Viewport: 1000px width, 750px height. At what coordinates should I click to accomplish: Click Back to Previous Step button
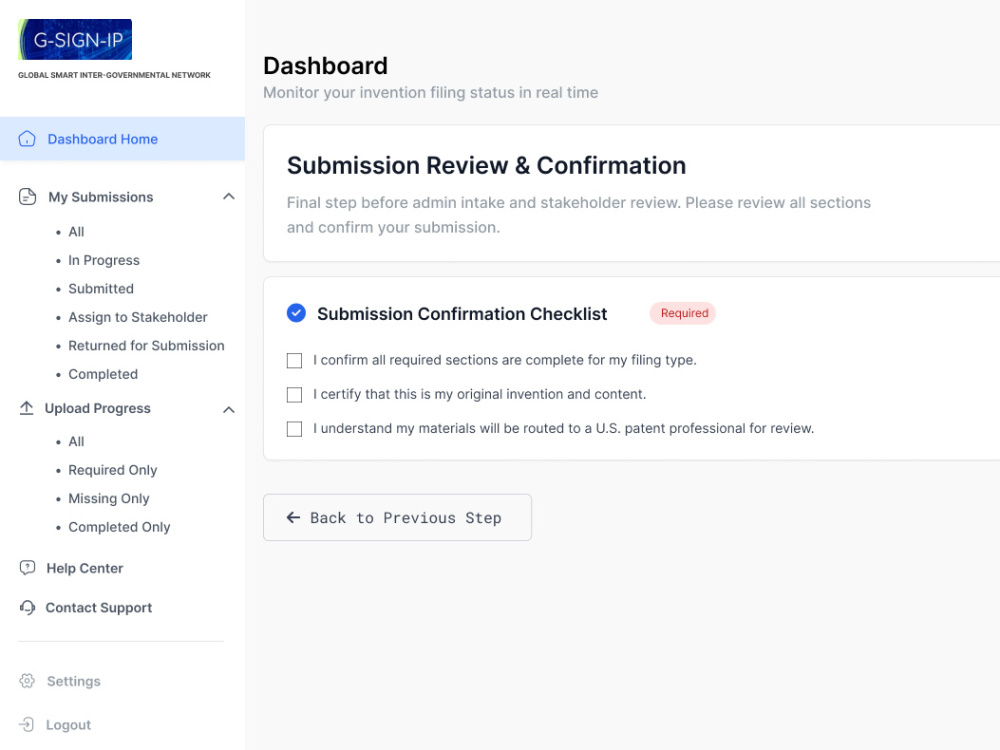[x=397, y=517]
